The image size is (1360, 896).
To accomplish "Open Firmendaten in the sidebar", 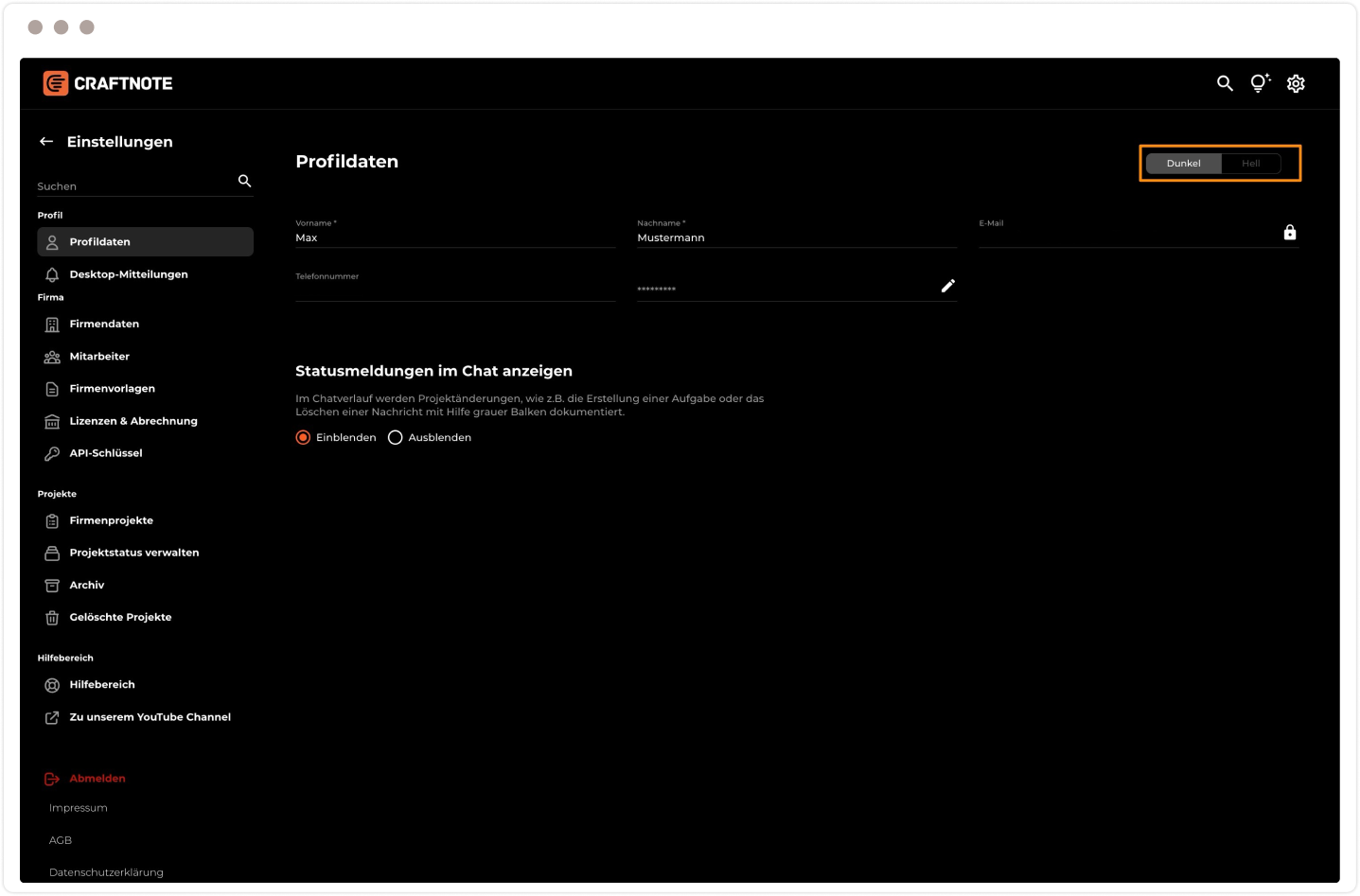I will click(104, 324).
